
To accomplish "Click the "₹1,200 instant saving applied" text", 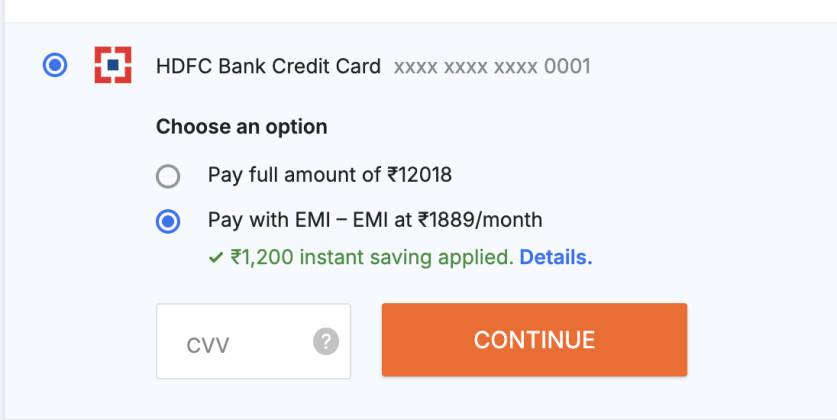I will pyautogui.click(x=372, y=257).
